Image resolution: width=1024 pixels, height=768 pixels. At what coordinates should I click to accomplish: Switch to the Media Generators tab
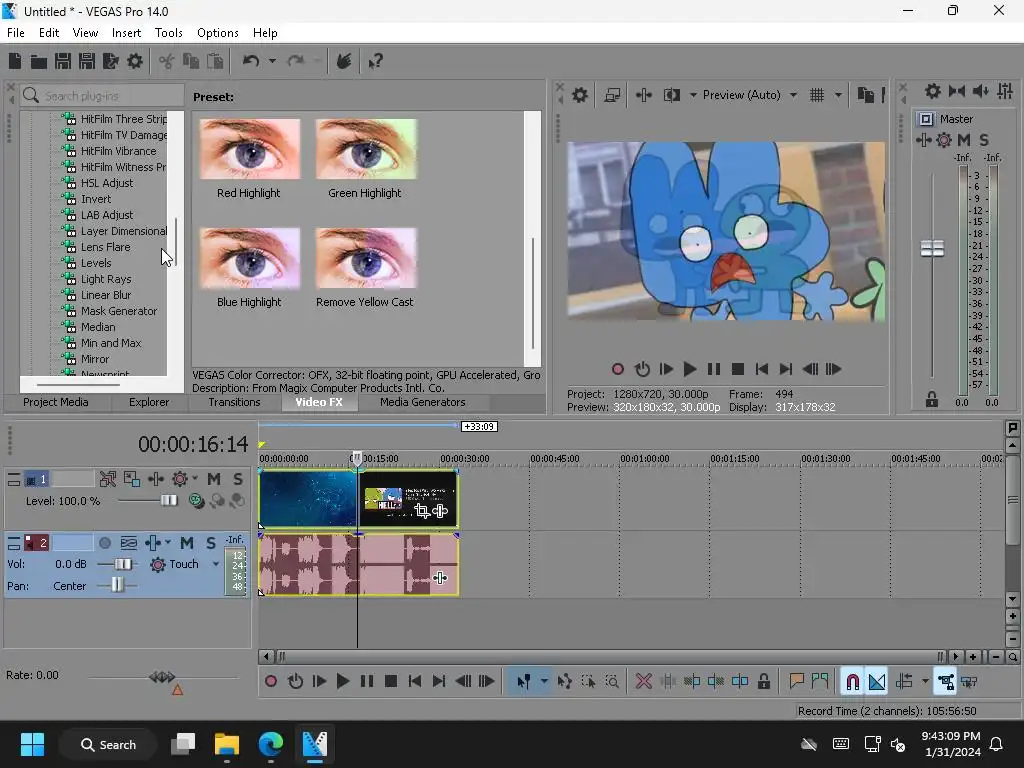pyautogui.click(x=423, y=402)
